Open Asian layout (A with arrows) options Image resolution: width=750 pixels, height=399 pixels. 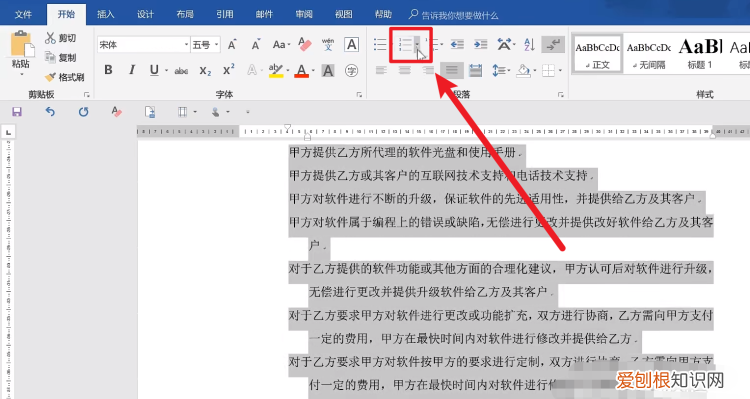(x=505, y=44)
